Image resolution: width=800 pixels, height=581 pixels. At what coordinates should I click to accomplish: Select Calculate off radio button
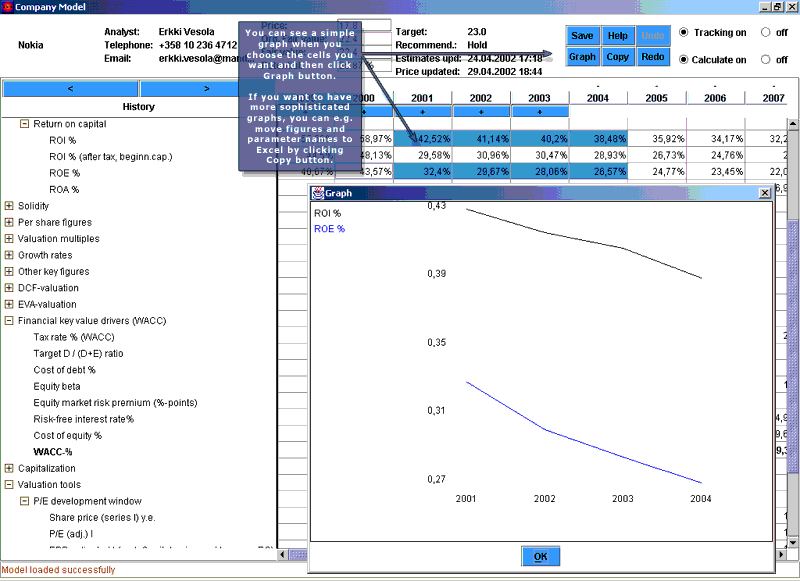(765, 60)
